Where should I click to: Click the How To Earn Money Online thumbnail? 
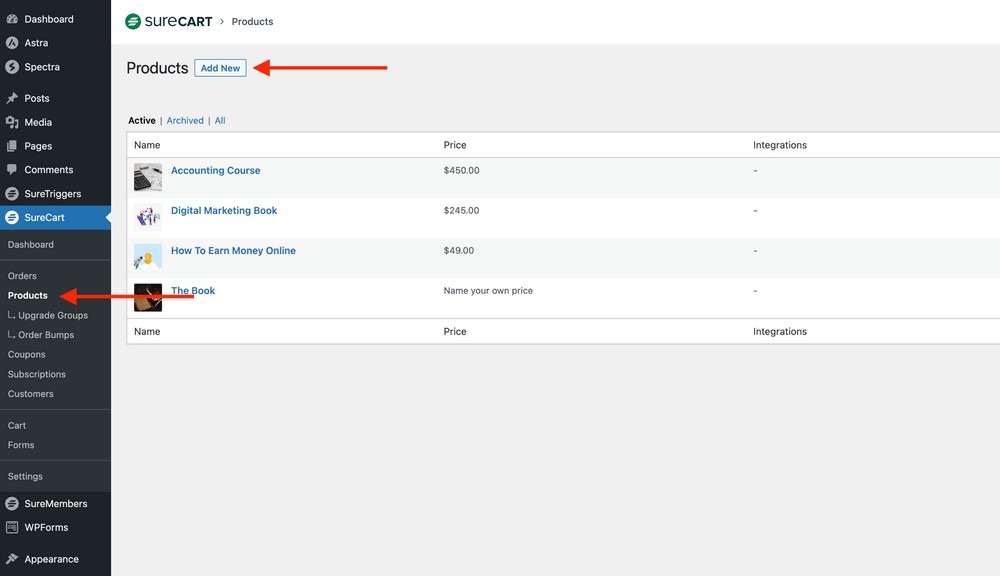(x=148, y=257)
